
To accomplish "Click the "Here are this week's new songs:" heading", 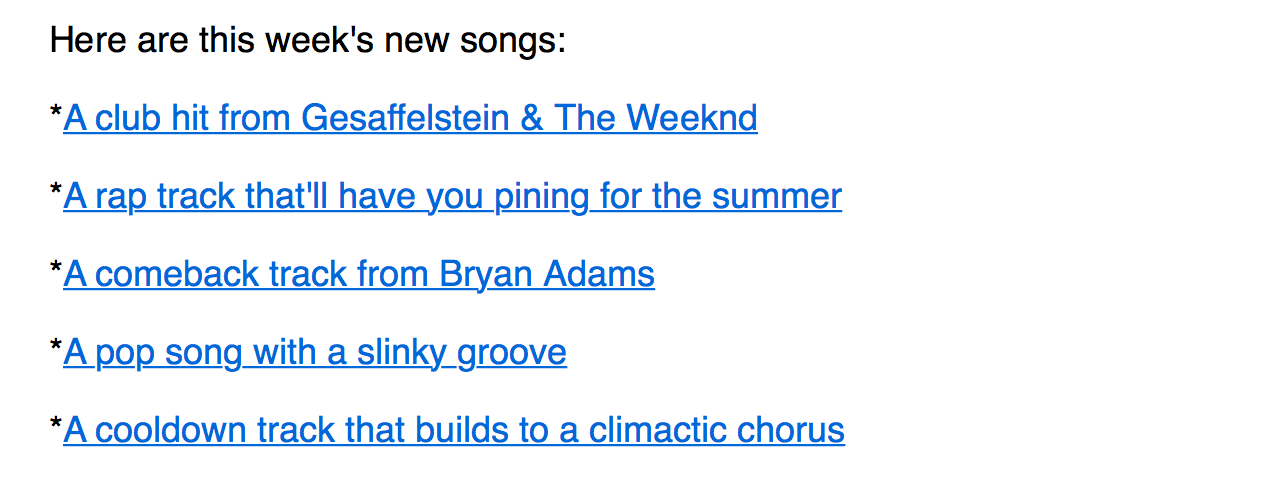I will (x=308, y=41).
